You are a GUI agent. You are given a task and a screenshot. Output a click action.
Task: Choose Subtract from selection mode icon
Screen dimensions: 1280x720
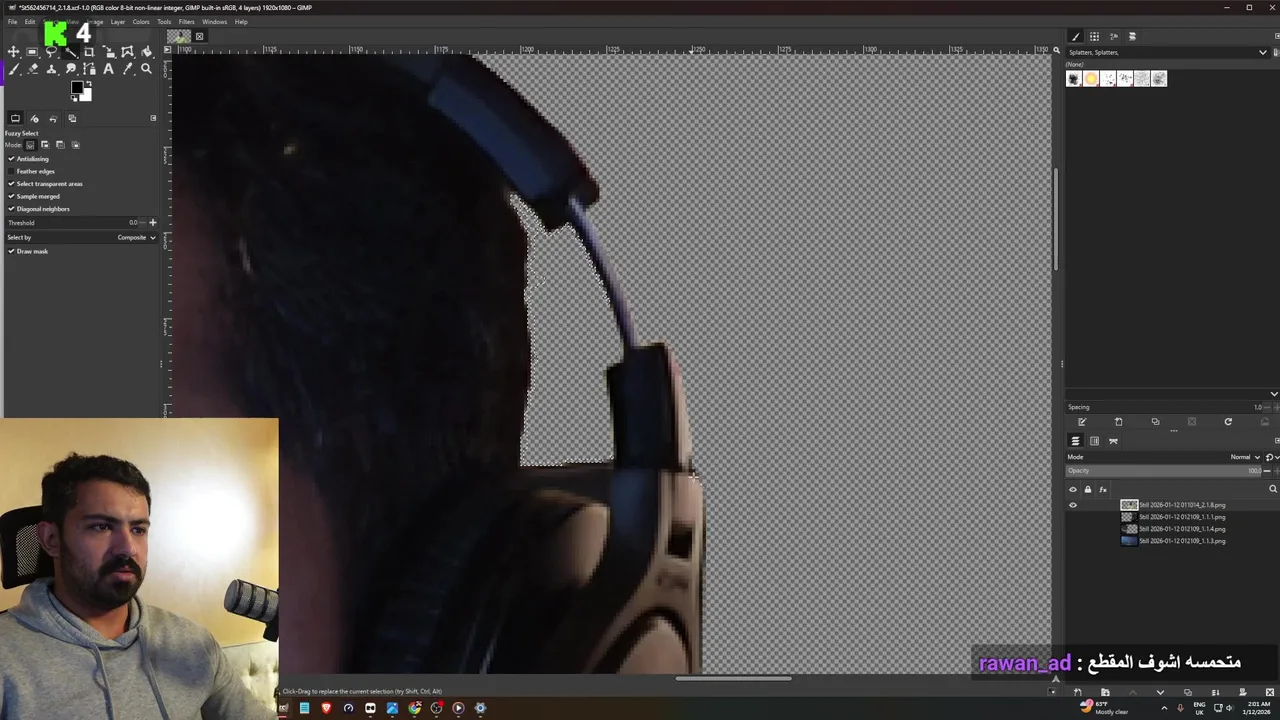[60, 145]
